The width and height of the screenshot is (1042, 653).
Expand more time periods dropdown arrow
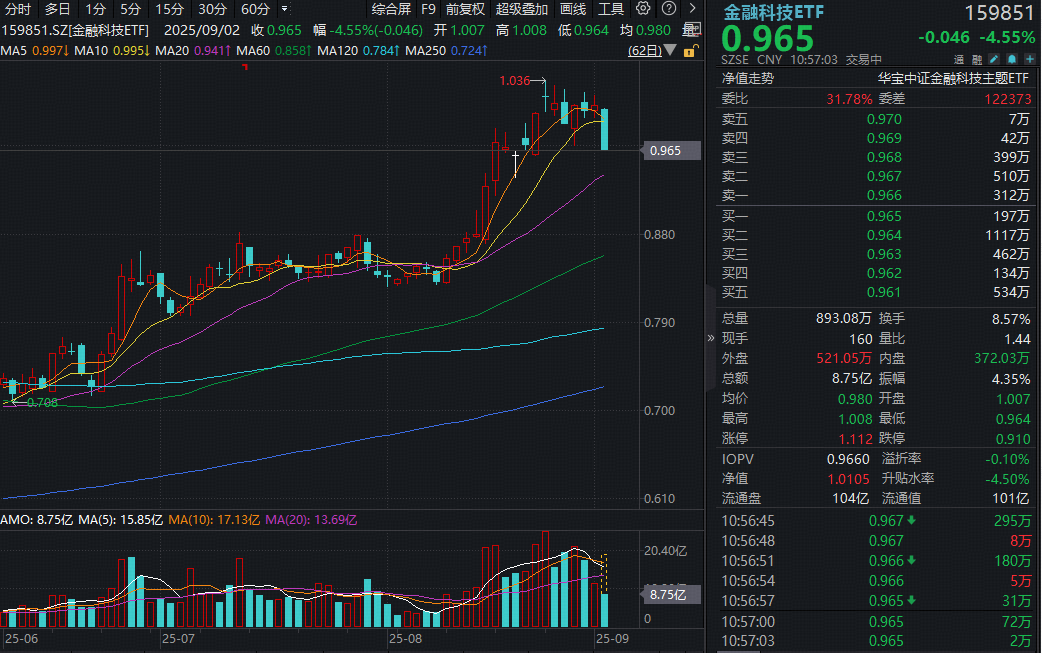click(x=284, y=9)
